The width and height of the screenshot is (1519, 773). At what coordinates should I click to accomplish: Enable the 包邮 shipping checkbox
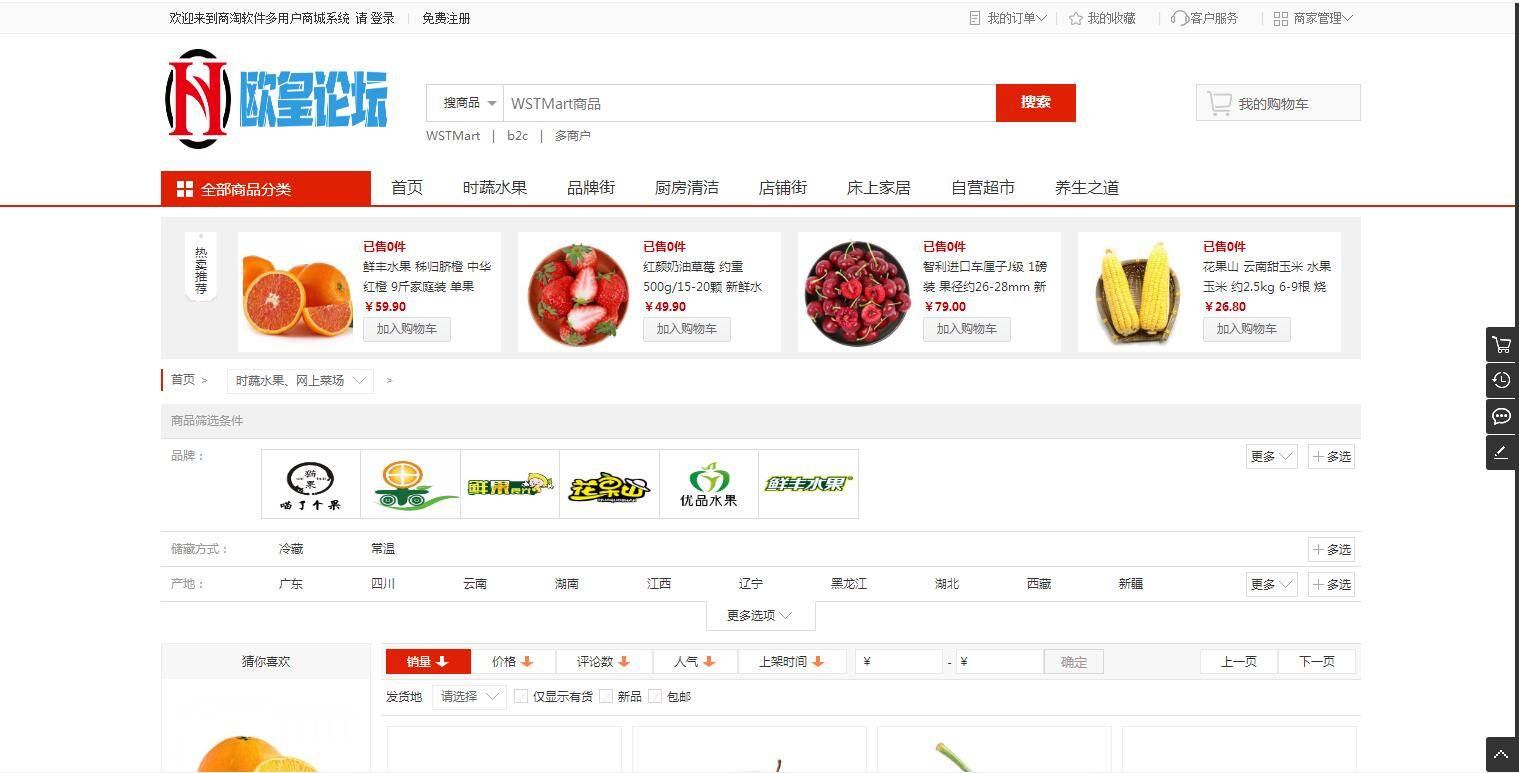[655, 696]
